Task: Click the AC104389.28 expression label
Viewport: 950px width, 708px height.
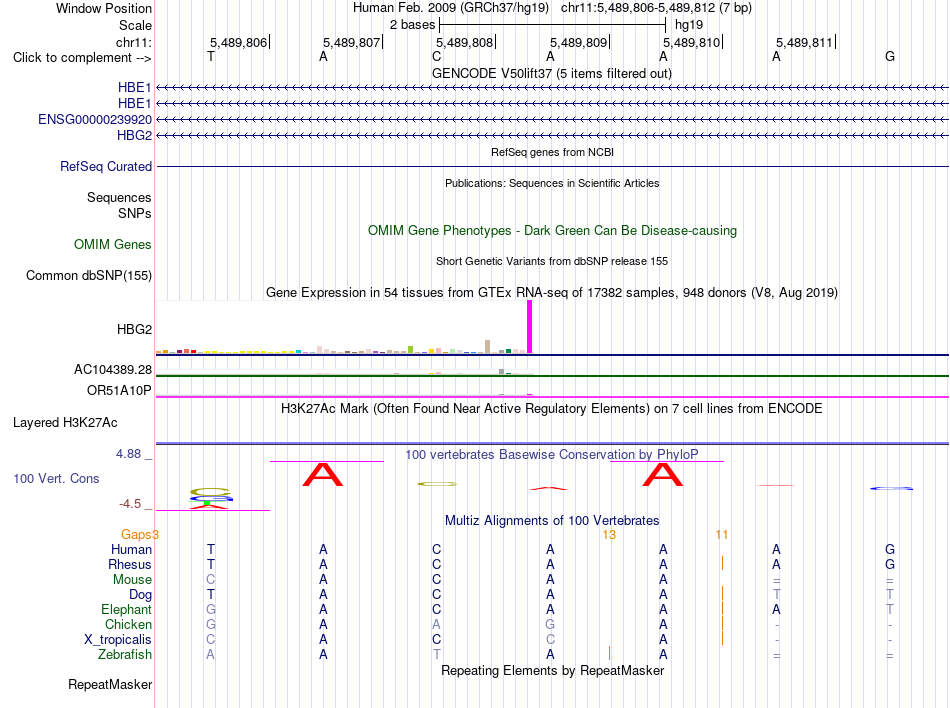Action: [113, 369]
